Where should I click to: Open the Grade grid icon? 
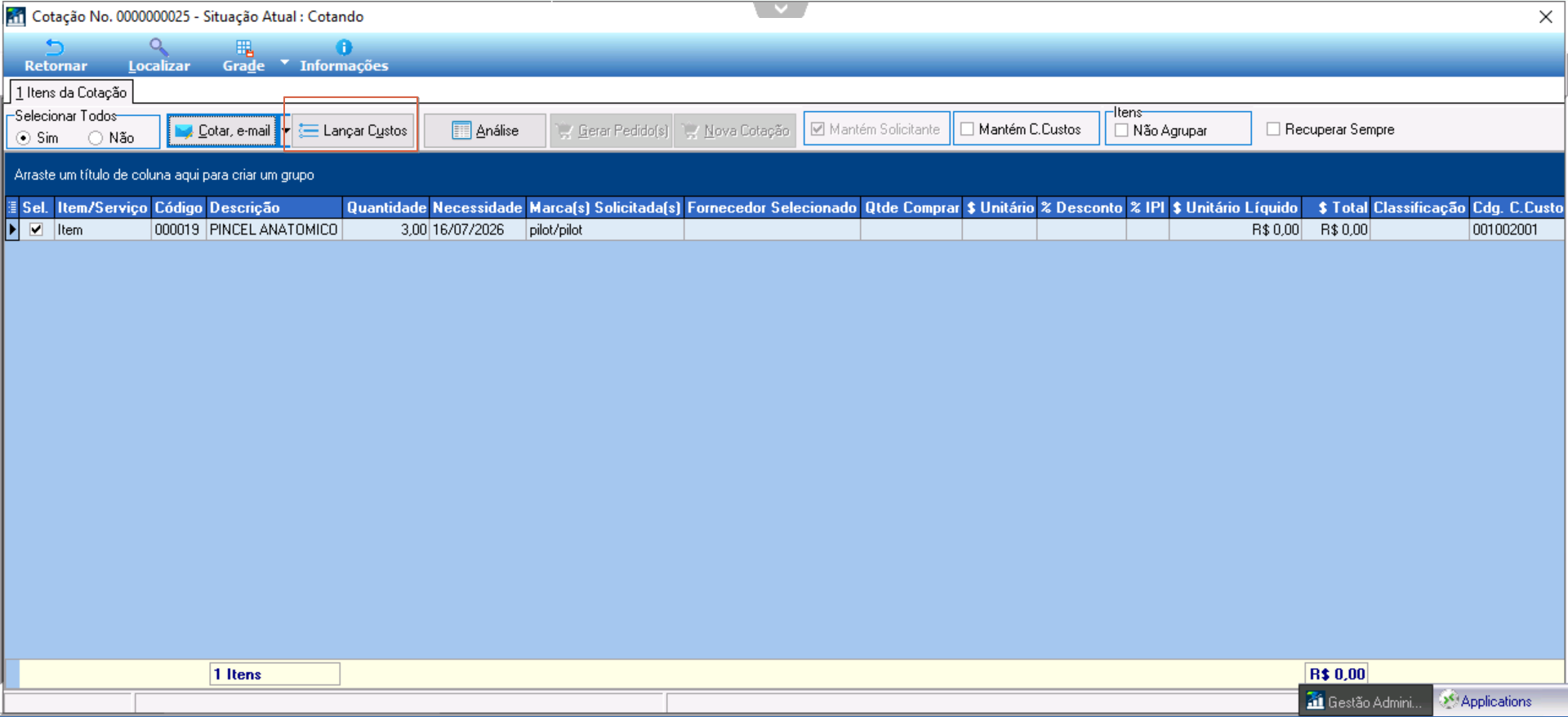[x=243, y=48]
